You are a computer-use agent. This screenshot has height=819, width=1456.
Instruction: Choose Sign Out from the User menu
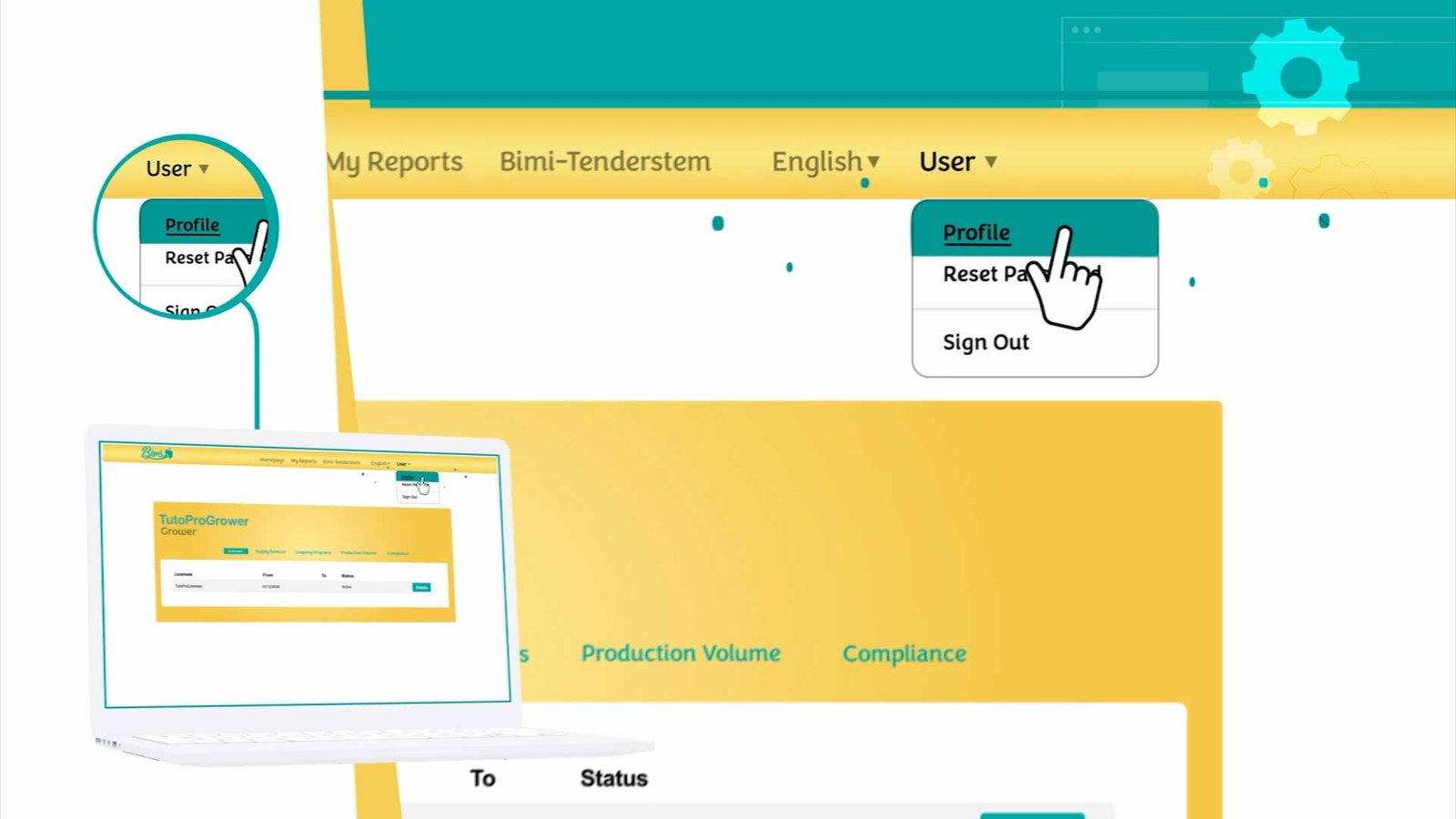986,342
